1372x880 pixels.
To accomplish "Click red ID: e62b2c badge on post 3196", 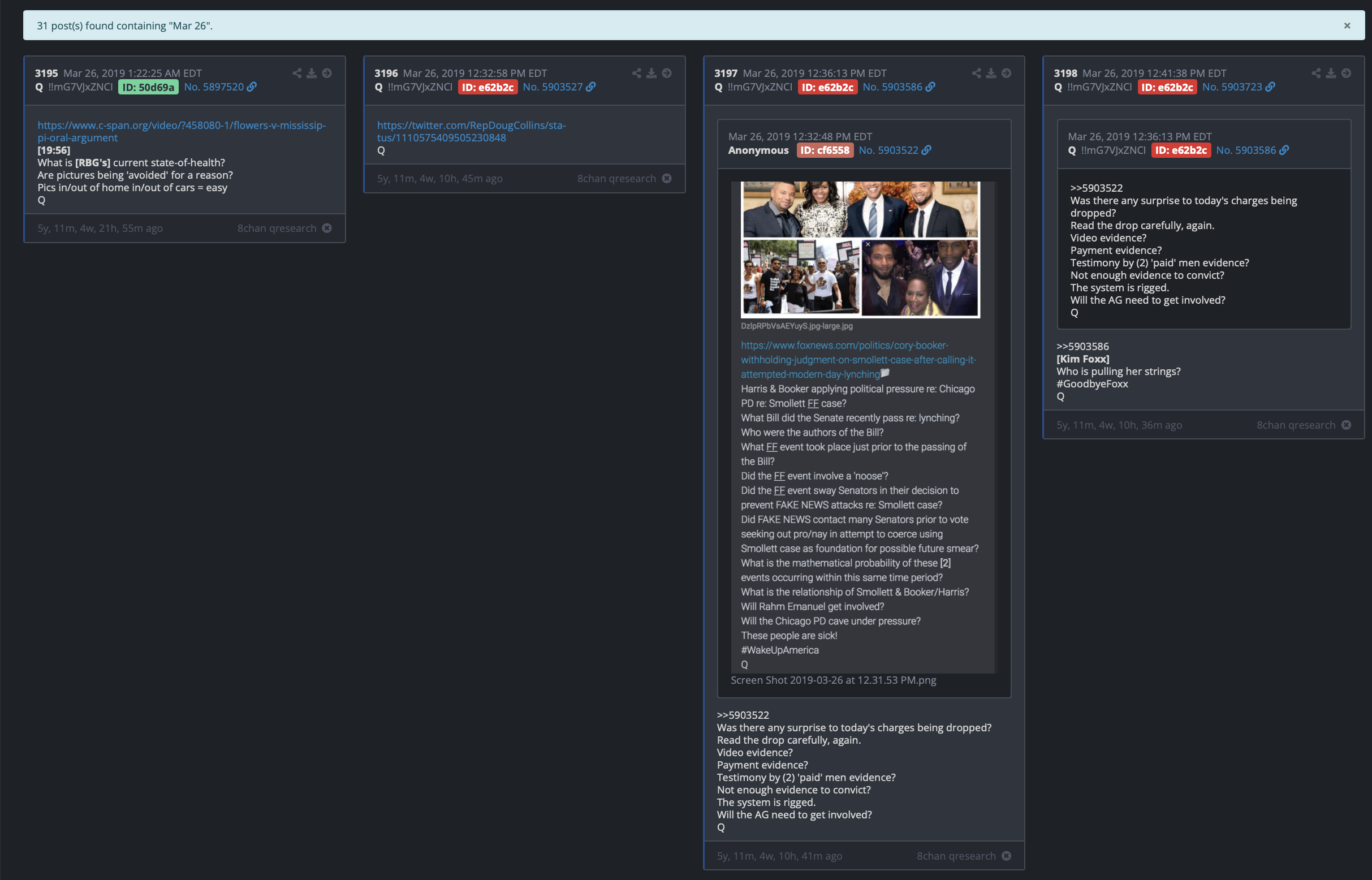I will tap(487, 87).
